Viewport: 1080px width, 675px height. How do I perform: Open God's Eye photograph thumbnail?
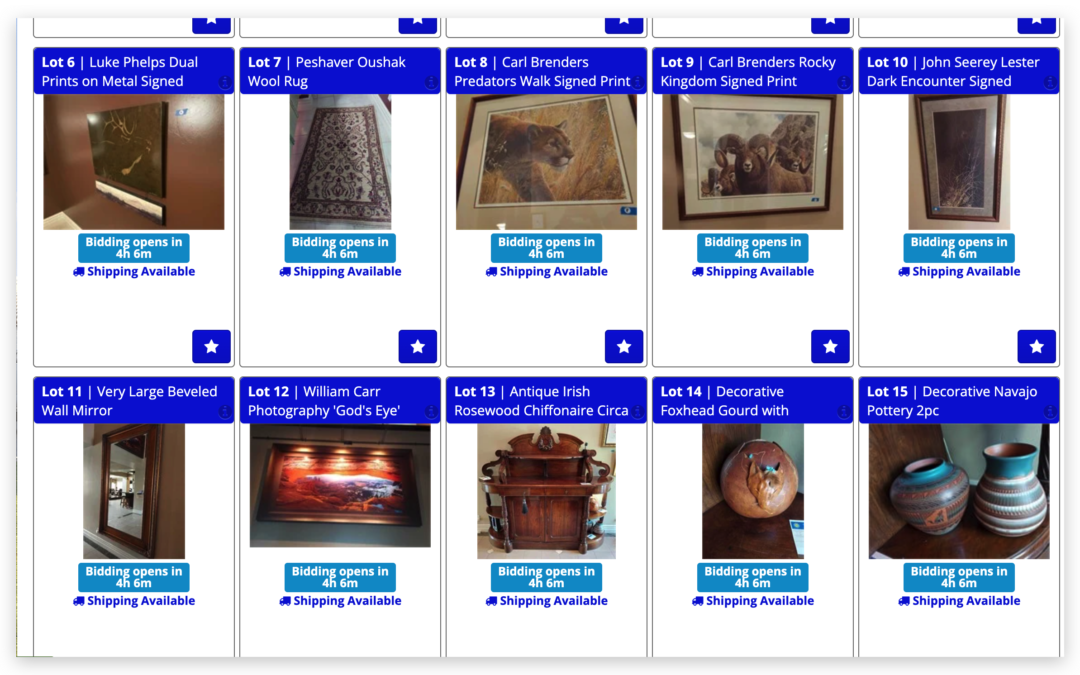(x=340, y=486)
